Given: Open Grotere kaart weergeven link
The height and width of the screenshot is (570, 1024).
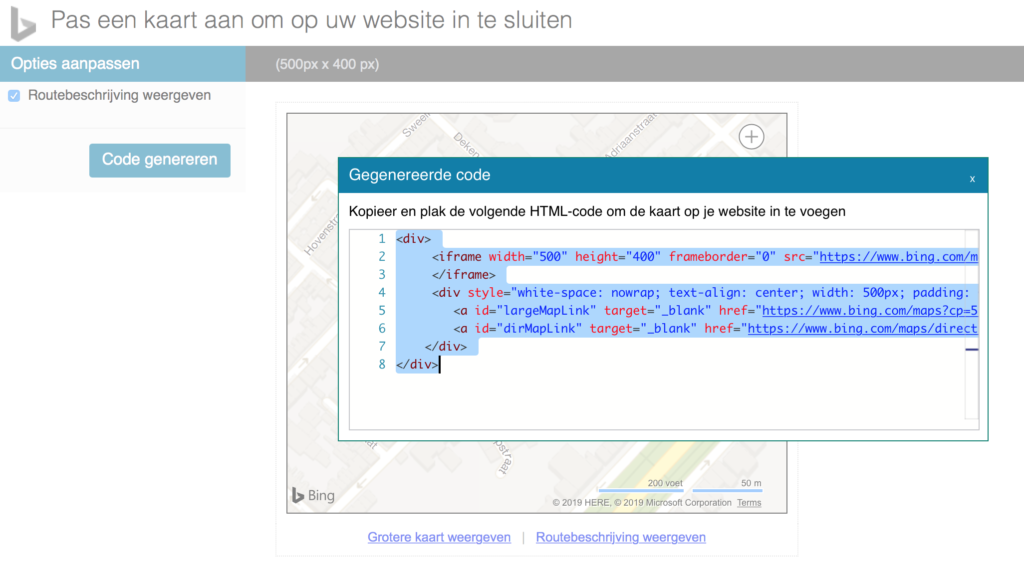Looking at the screenshot, I should (439, 537).
